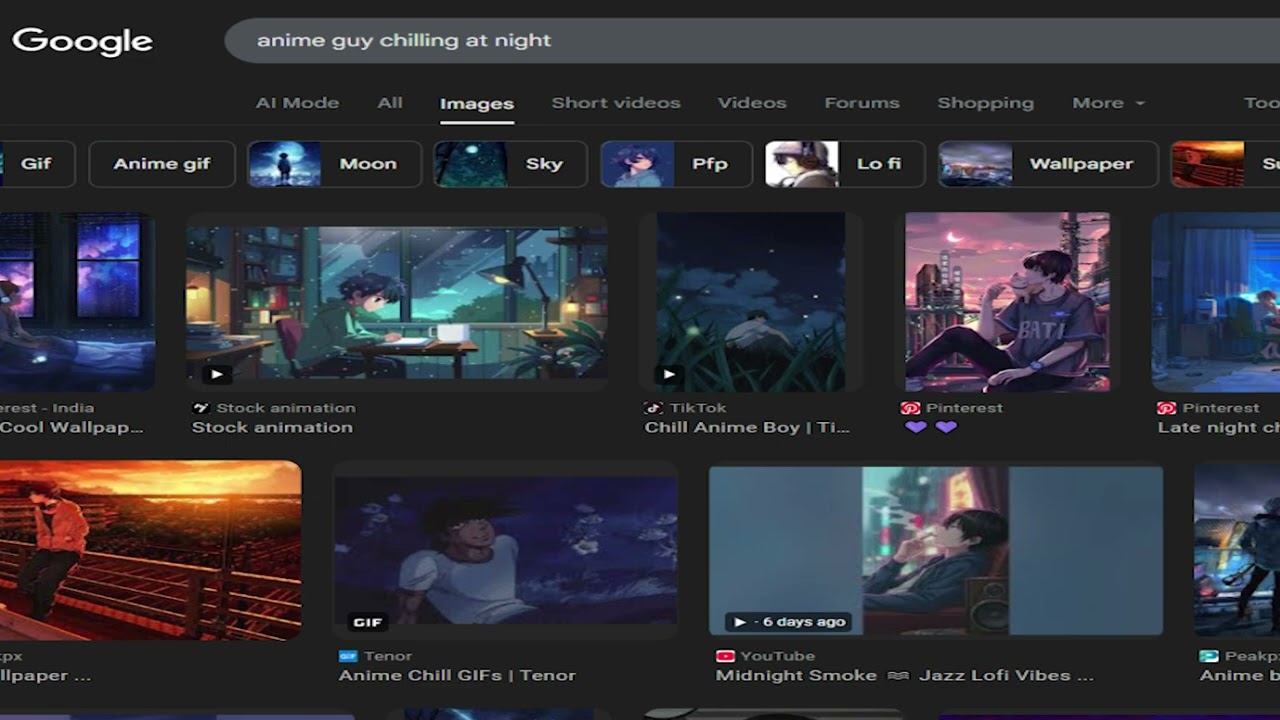Click the Wallpaper chip thumbnail image
This screenshot has width=1280, height=720.
click(x=975, y=164)
